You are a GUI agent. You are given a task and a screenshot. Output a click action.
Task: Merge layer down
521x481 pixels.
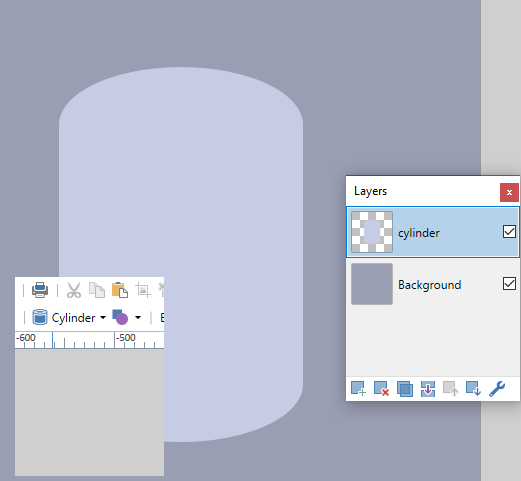(x=428, y=389)
